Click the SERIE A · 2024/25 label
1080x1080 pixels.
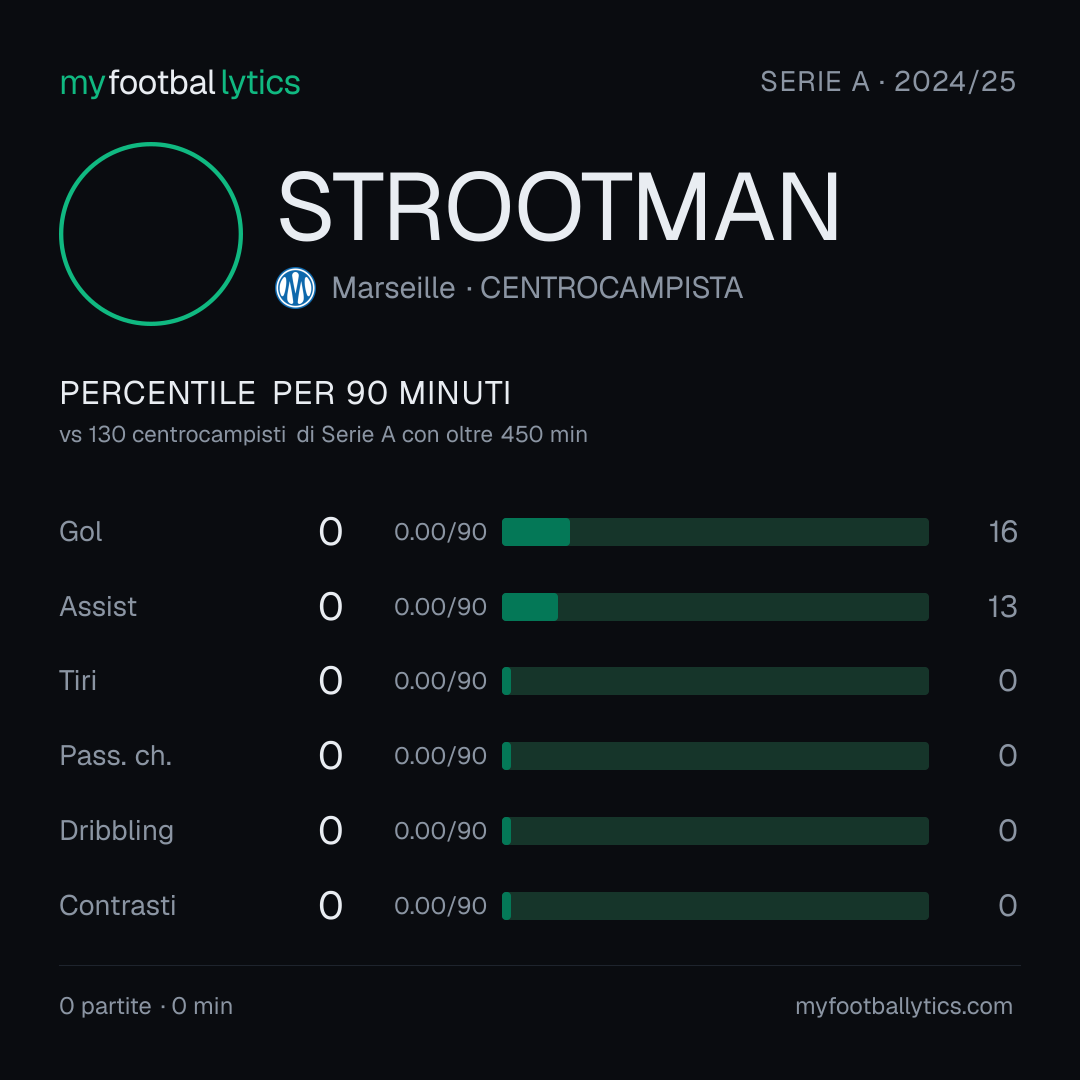(x=888, y=81)
